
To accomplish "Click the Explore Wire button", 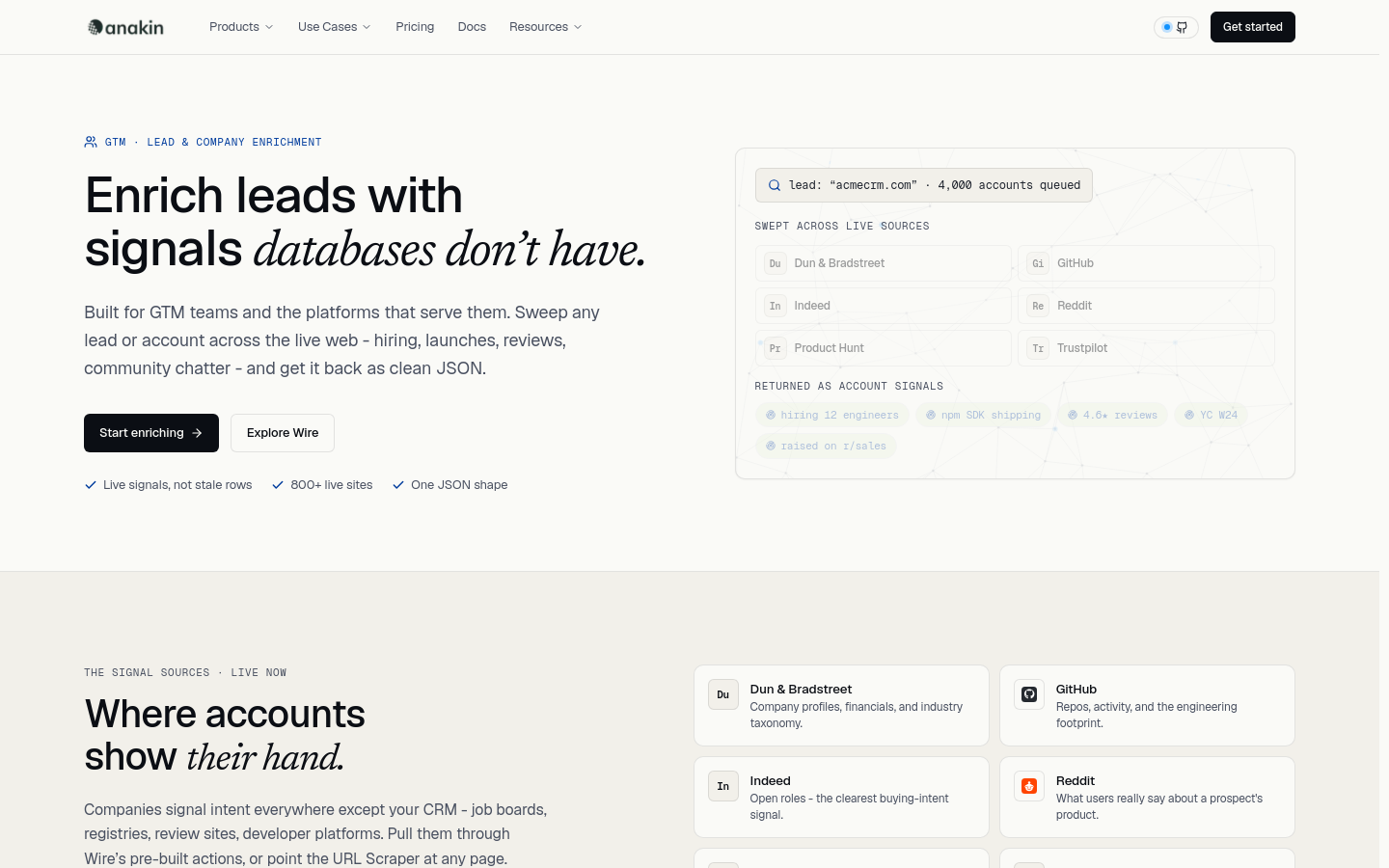I will [x=283, y=433].
